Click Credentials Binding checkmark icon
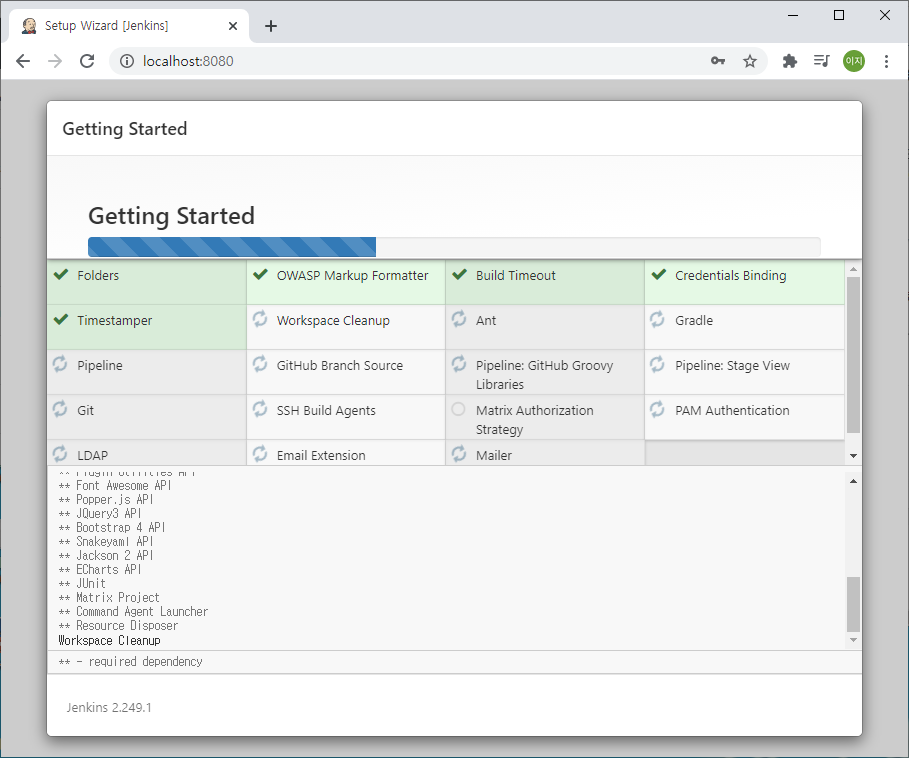Viewport: 909px width, 758px height. tap(659, 274)
